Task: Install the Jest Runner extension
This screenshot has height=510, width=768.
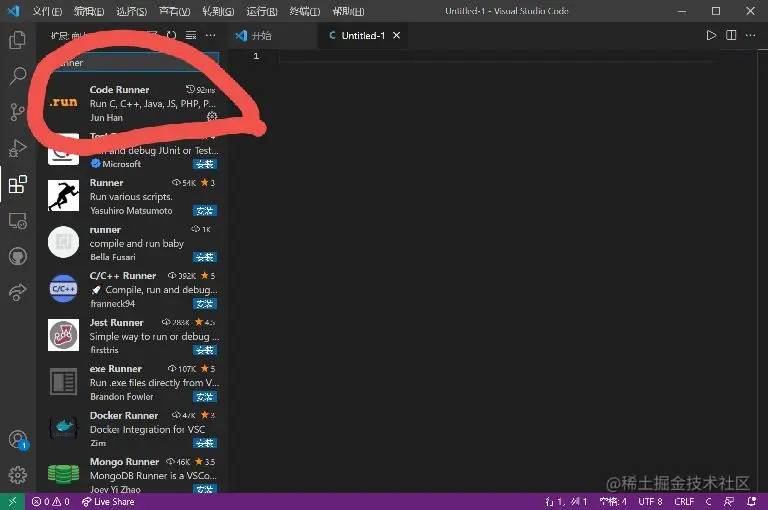Action: click(205, 350)
